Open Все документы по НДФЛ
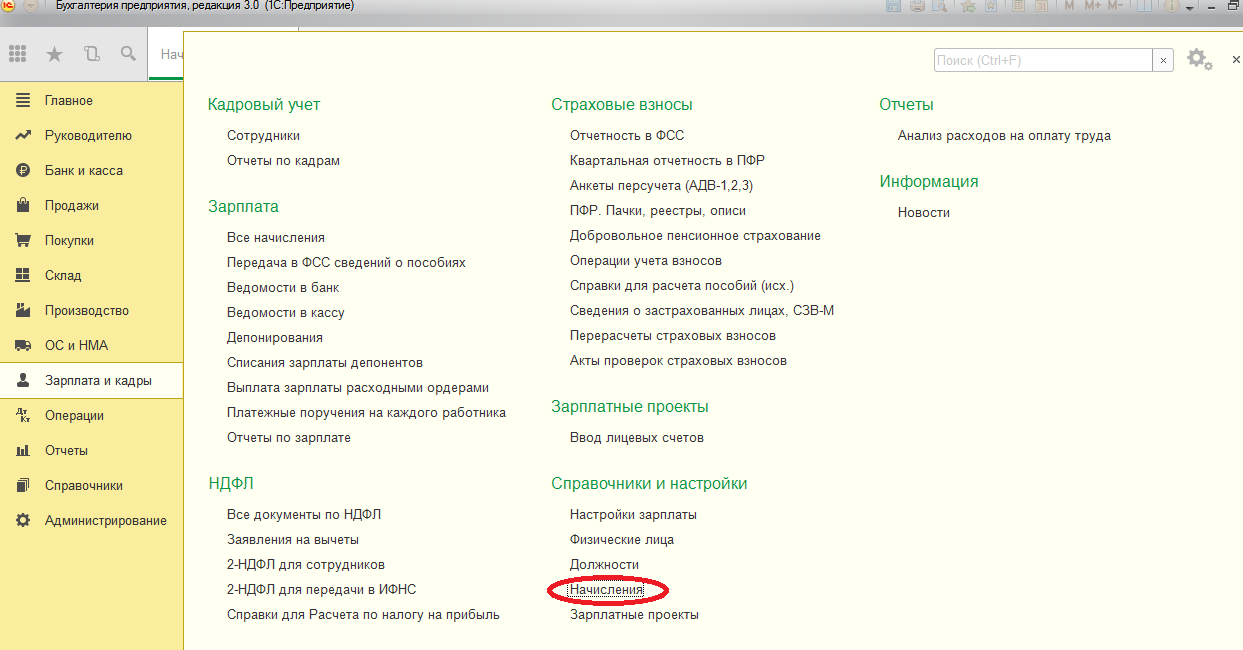The width and height of the screenshot is (1243, 650). point(304,515)
